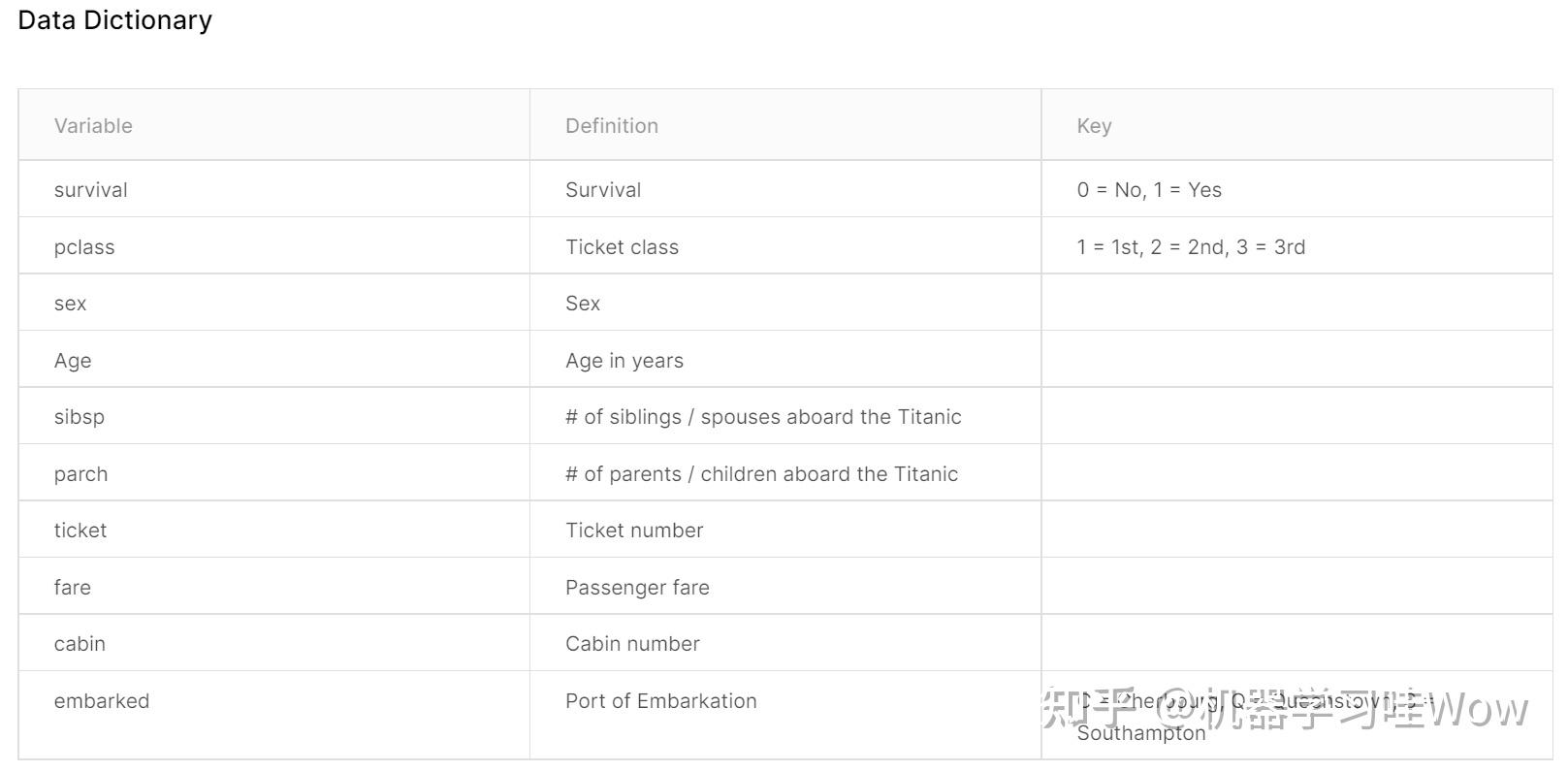Click the Definition column header

click(x=611, y=126)
